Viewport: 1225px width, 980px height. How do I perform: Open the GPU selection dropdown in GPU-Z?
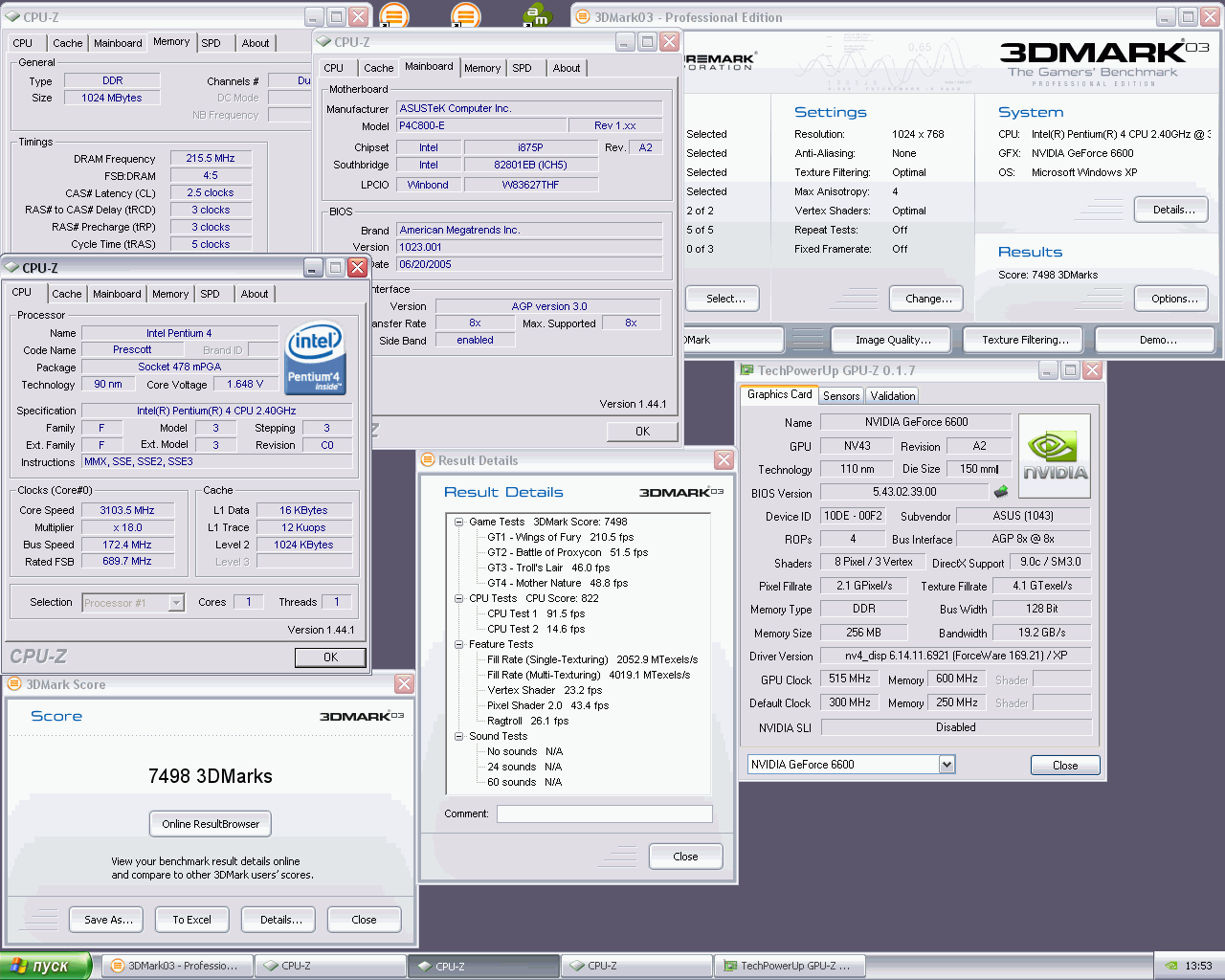(x=947, y=764)
